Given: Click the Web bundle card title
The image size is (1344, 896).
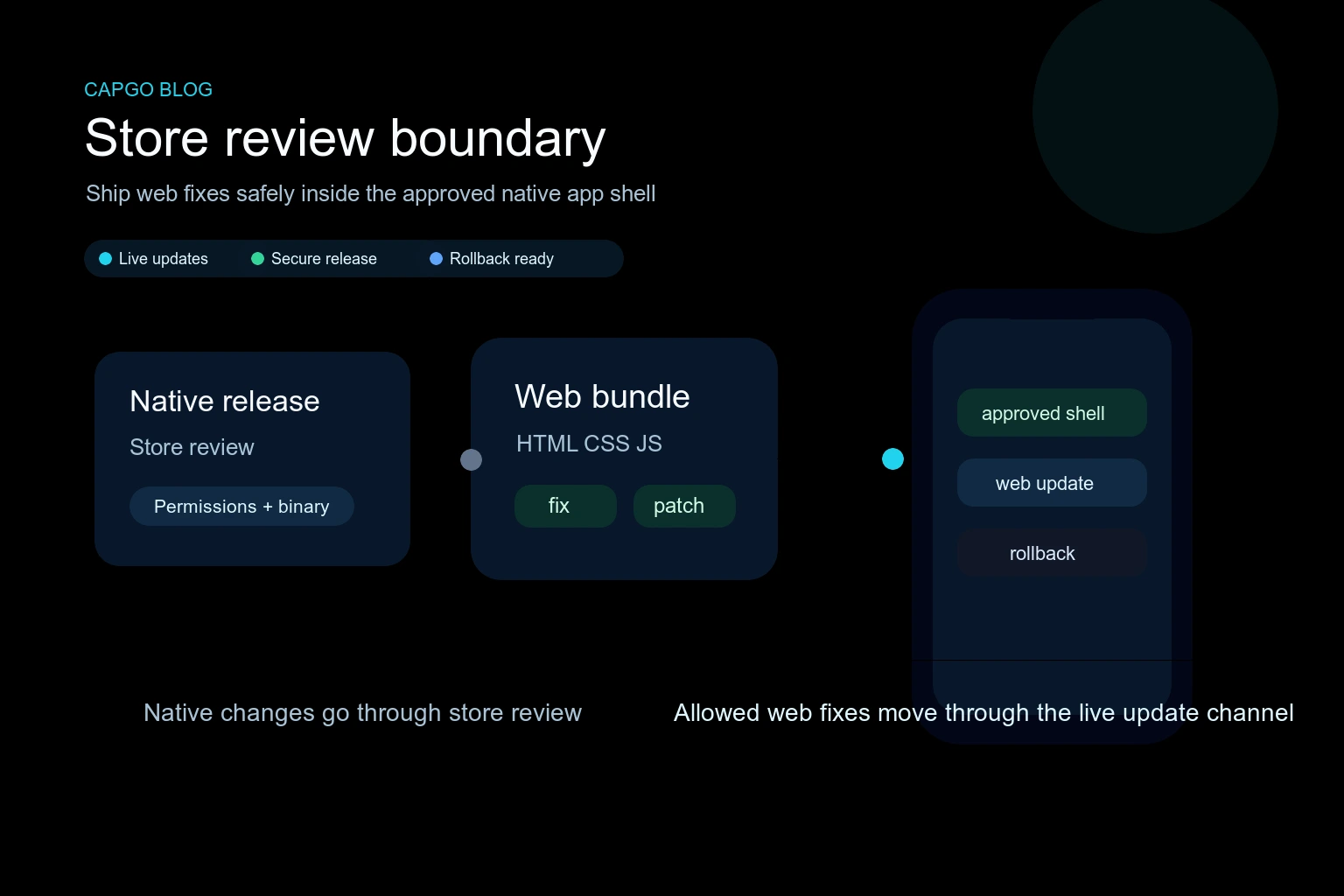Looking at the screenshot, I should point(602,396).
